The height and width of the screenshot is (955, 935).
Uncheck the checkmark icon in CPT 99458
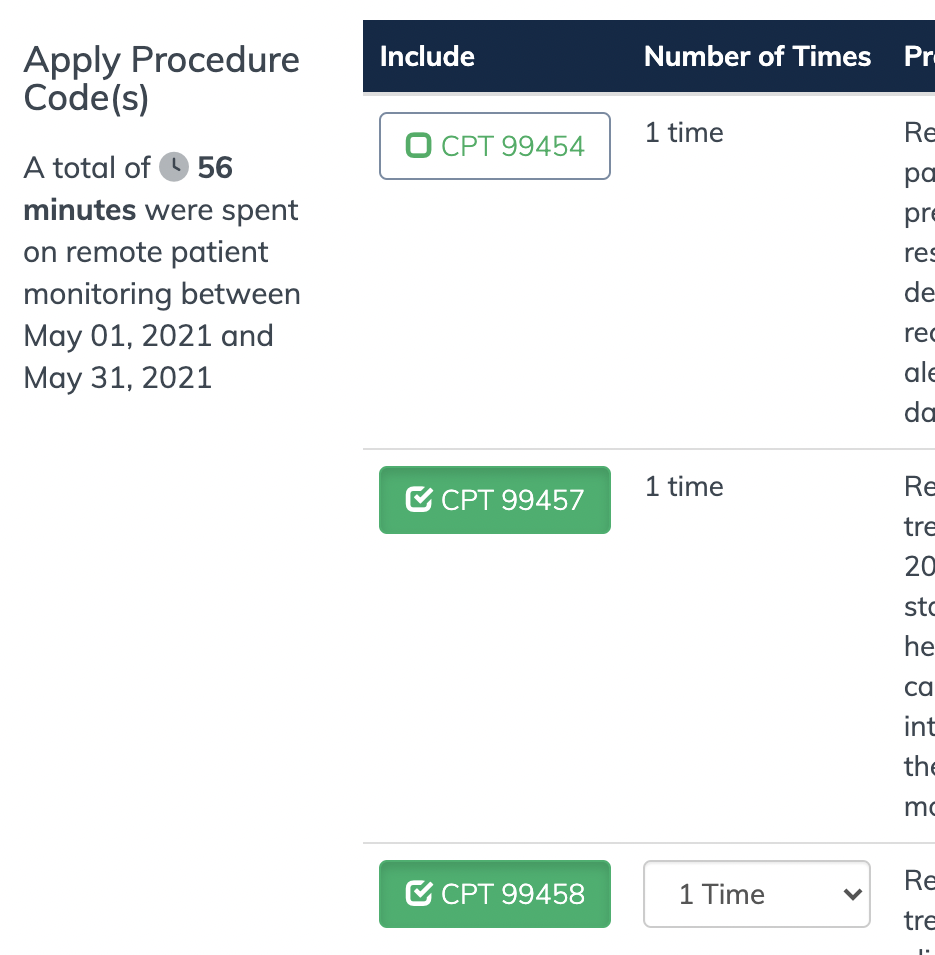coord(418,894)
